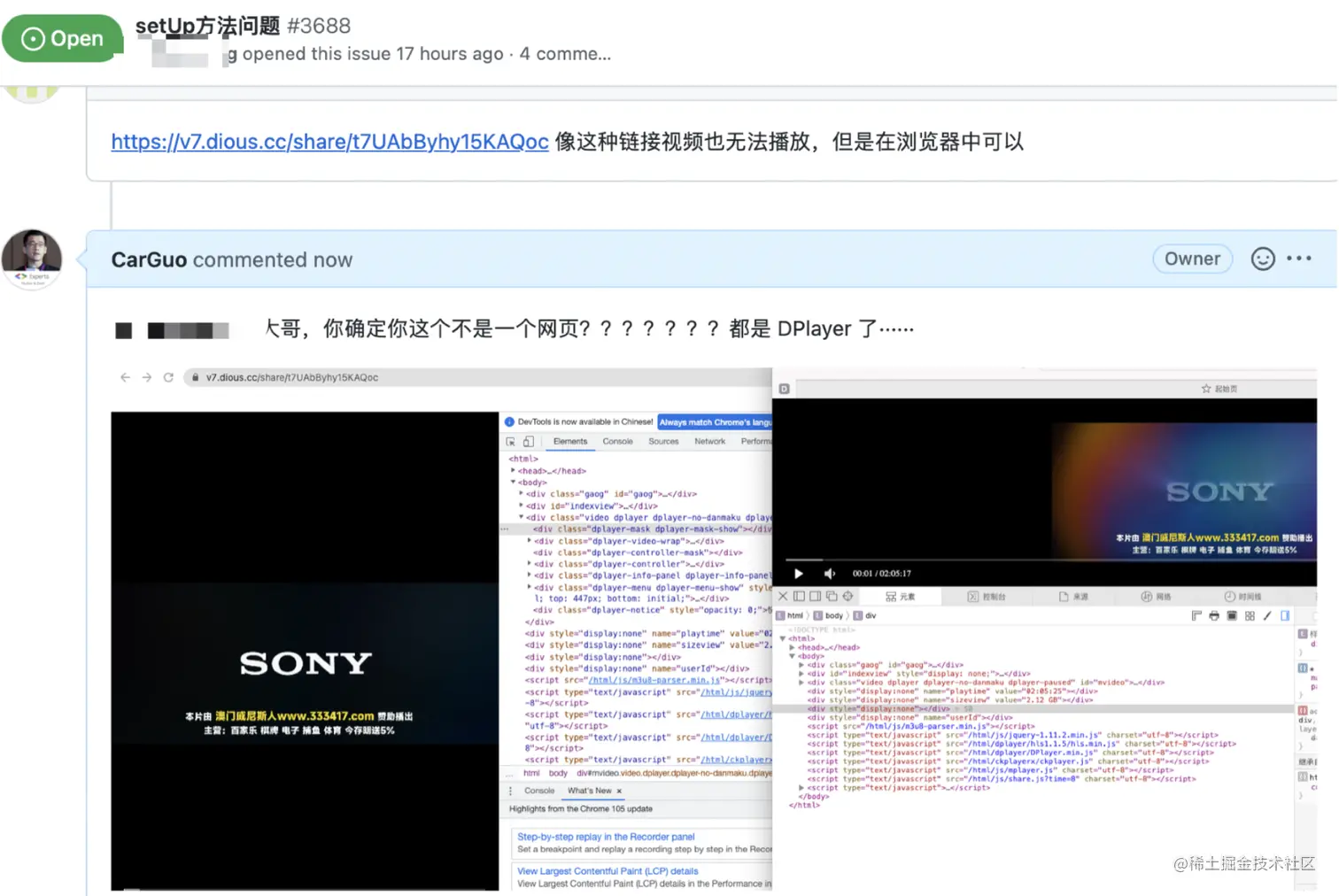Click the Safari inspector paint flashing brush icon
Screen dimensions: 1339x896
(x=1267, y=615)
